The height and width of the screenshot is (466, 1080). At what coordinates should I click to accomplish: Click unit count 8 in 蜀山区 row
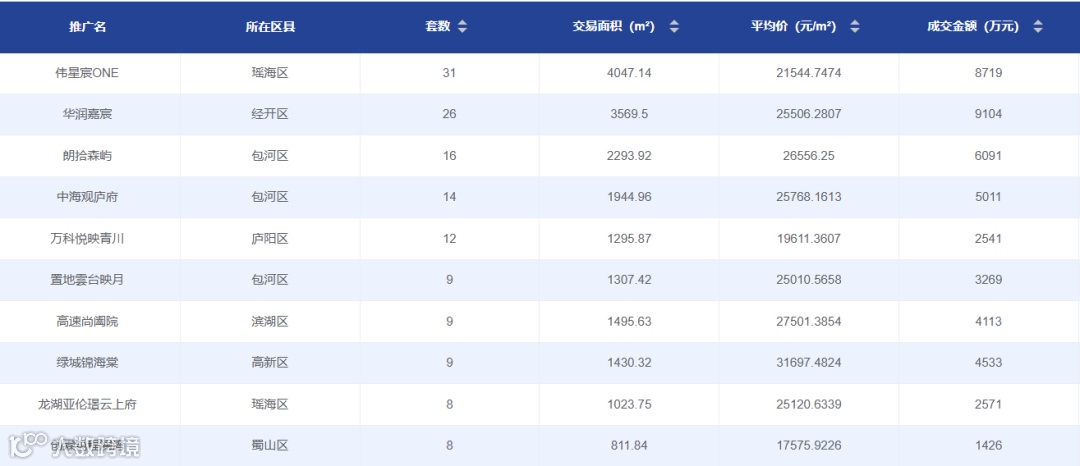tap(449, 445)
